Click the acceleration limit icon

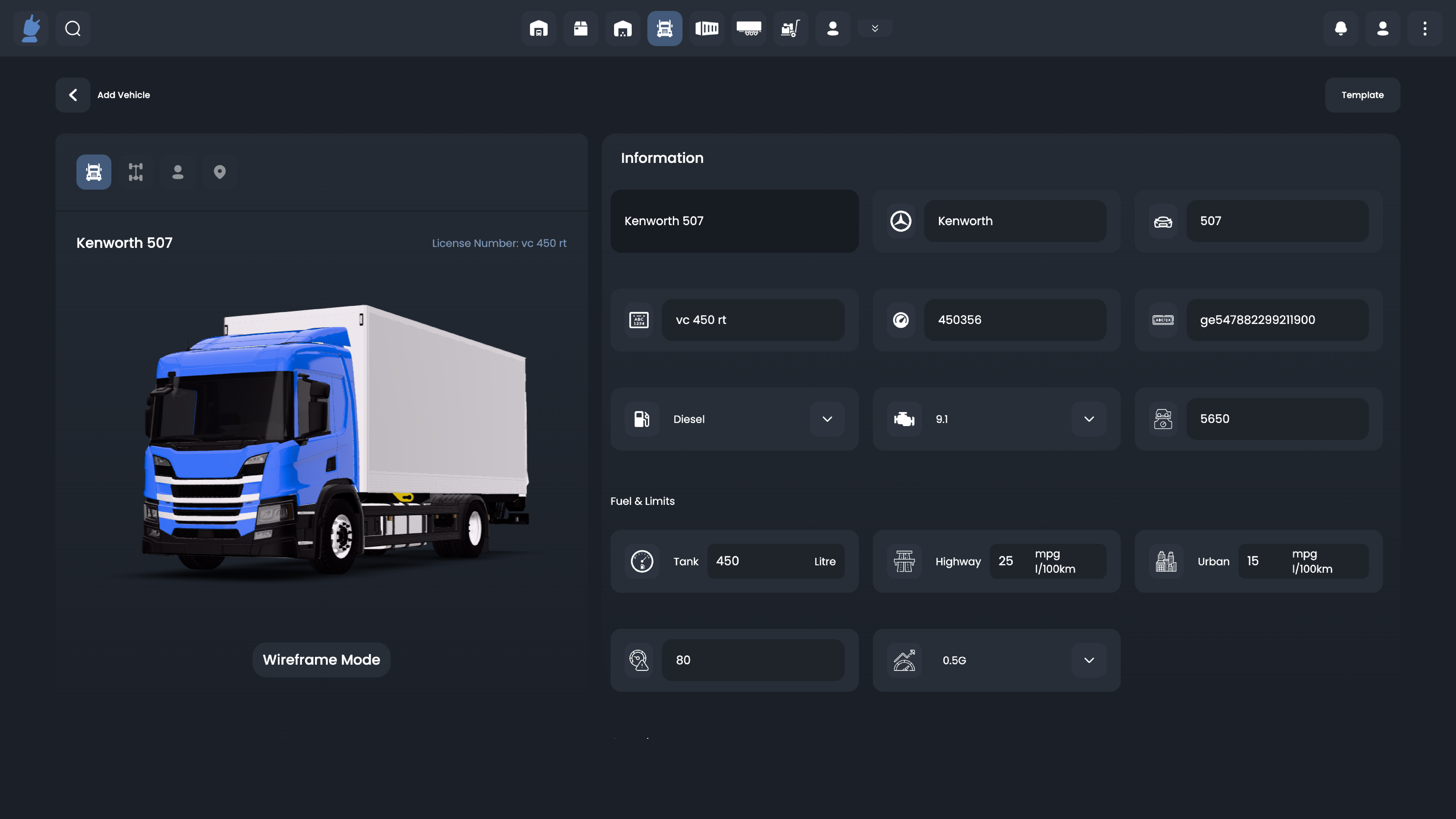904,660
